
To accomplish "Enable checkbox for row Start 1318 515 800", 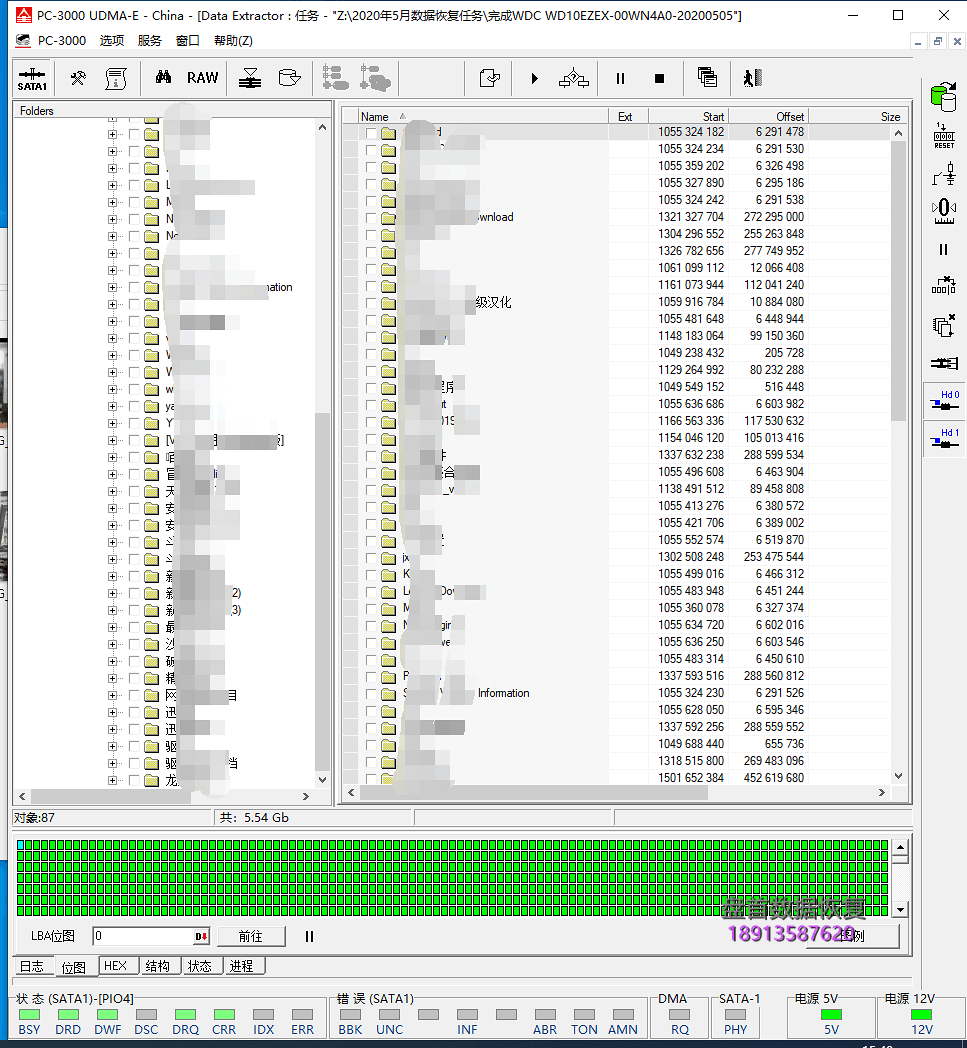I will pos(371,761).
